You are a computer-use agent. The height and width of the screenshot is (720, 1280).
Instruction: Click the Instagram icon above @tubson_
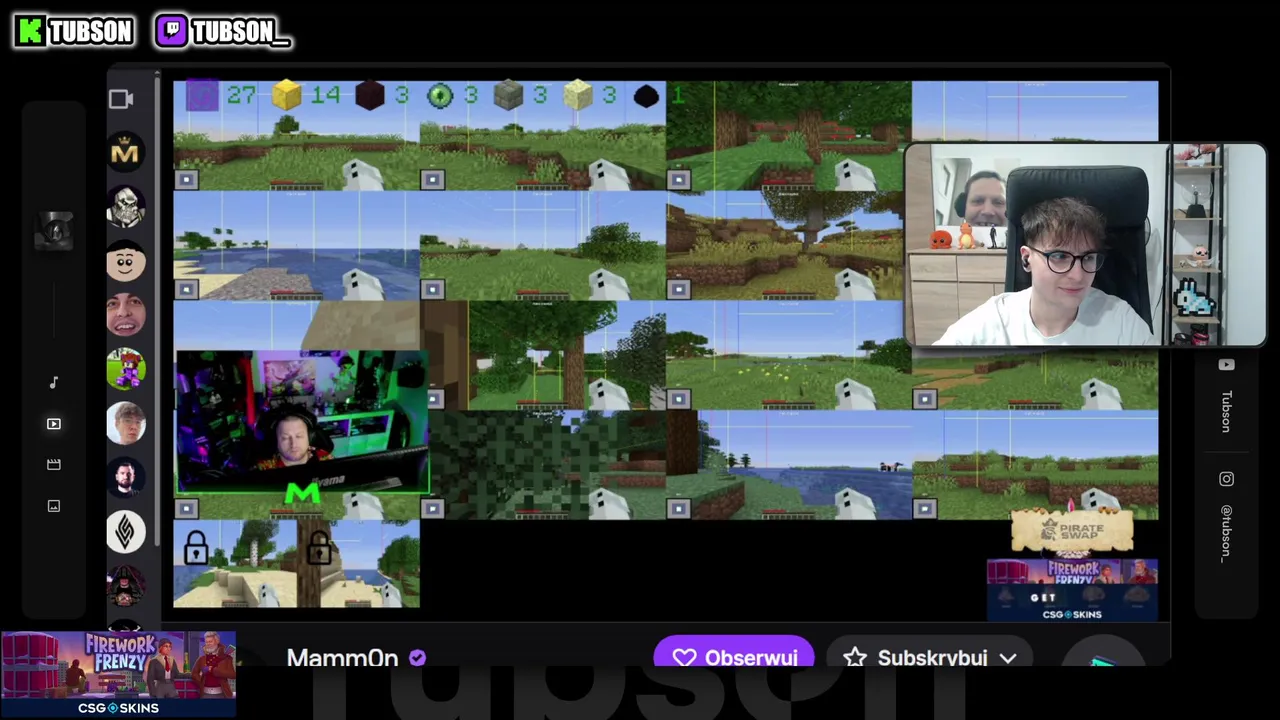(x=1226, y=479)
